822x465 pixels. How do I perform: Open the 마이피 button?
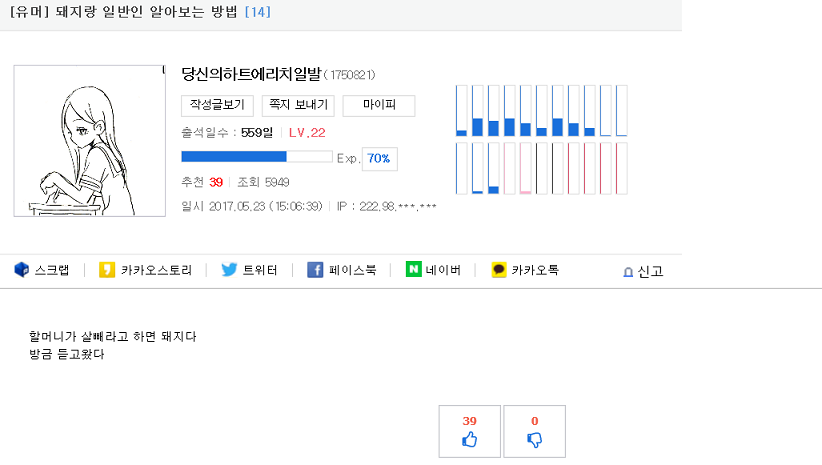[x=379, y=105]
